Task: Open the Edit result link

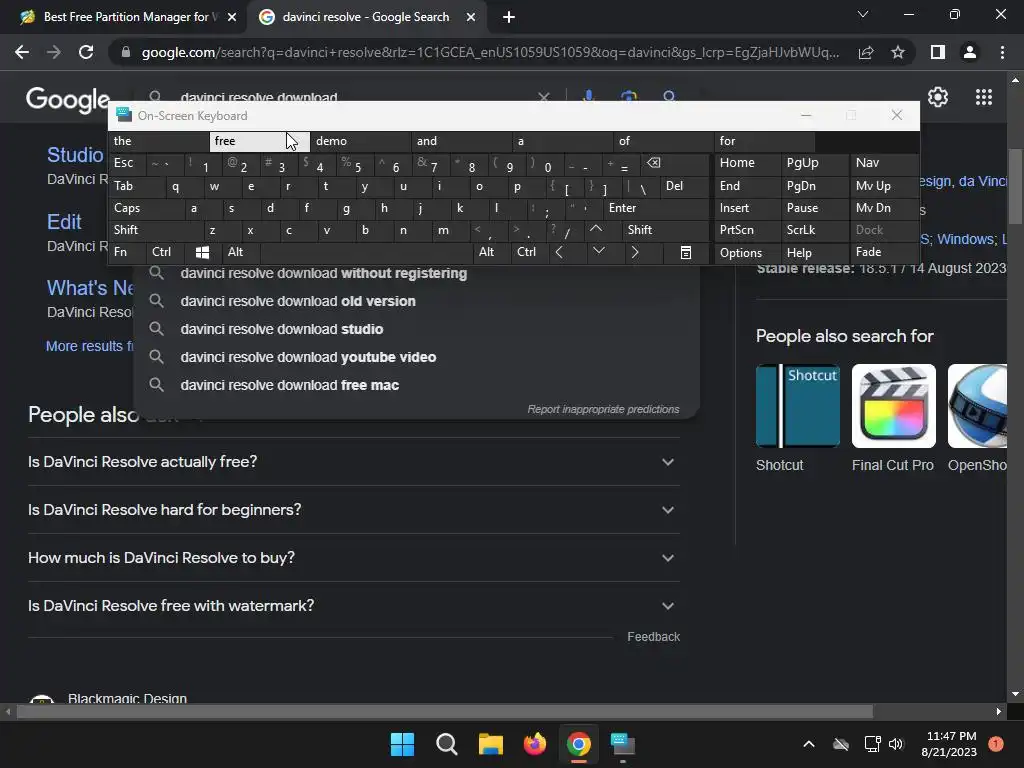Action: pos(64,222)
